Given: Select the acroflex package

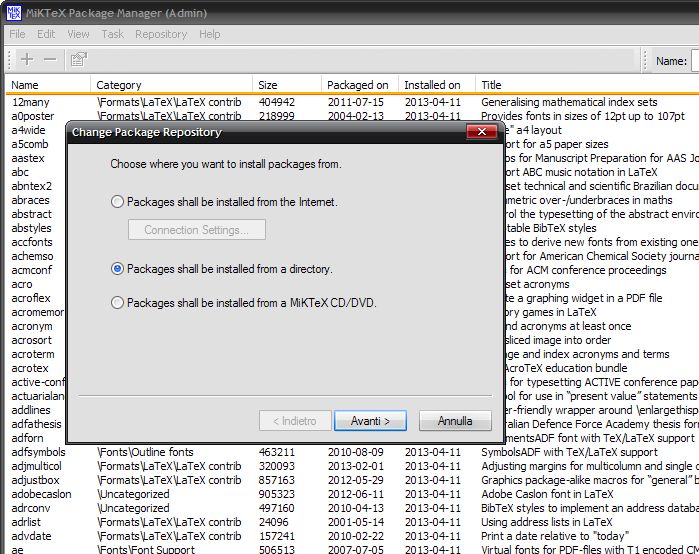Looking at the screenshot, I should [31, 298].
